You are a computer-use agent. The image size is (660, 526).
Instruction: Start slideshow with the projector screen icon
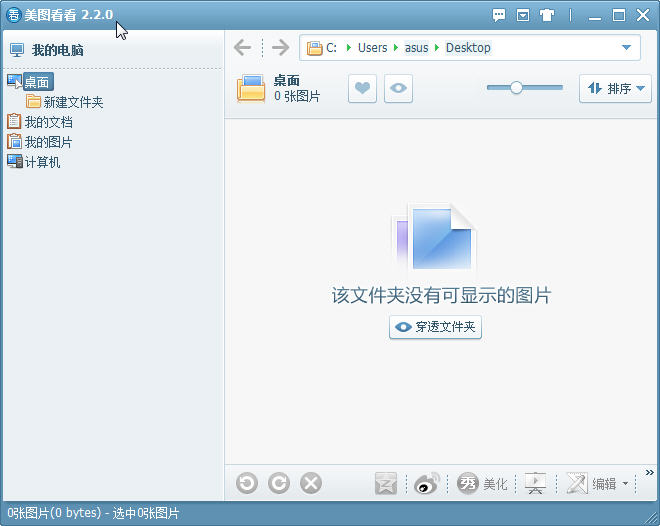pos(535,484)
